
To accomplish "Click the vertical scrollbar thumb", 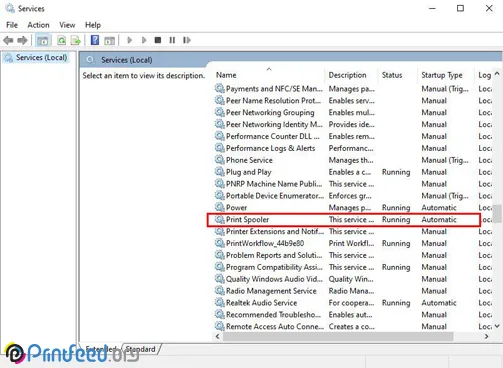I will pyautogui.click(x=497, y=213).
